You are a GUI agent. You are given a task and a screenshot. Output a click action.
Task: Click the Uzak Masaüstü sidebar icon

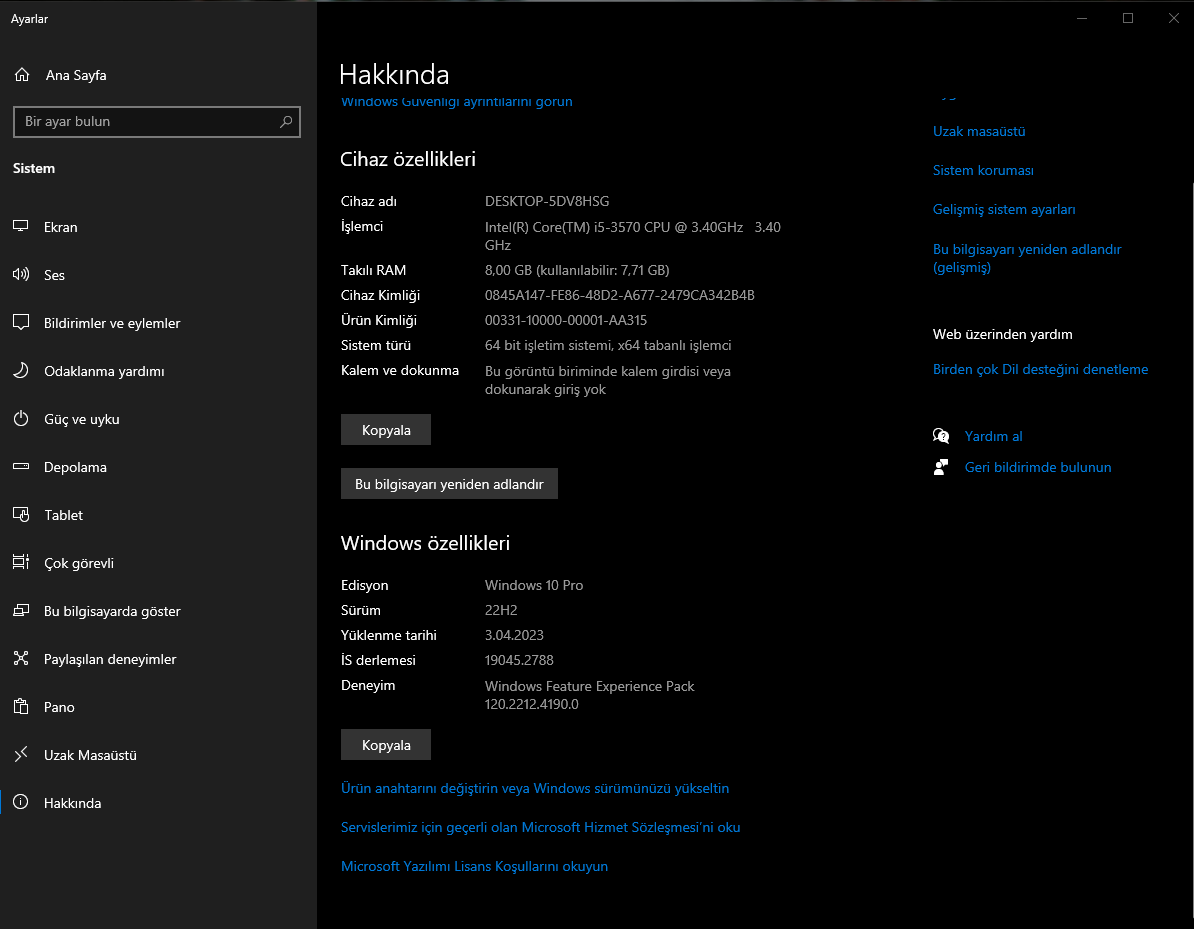(x=21, y=755)
